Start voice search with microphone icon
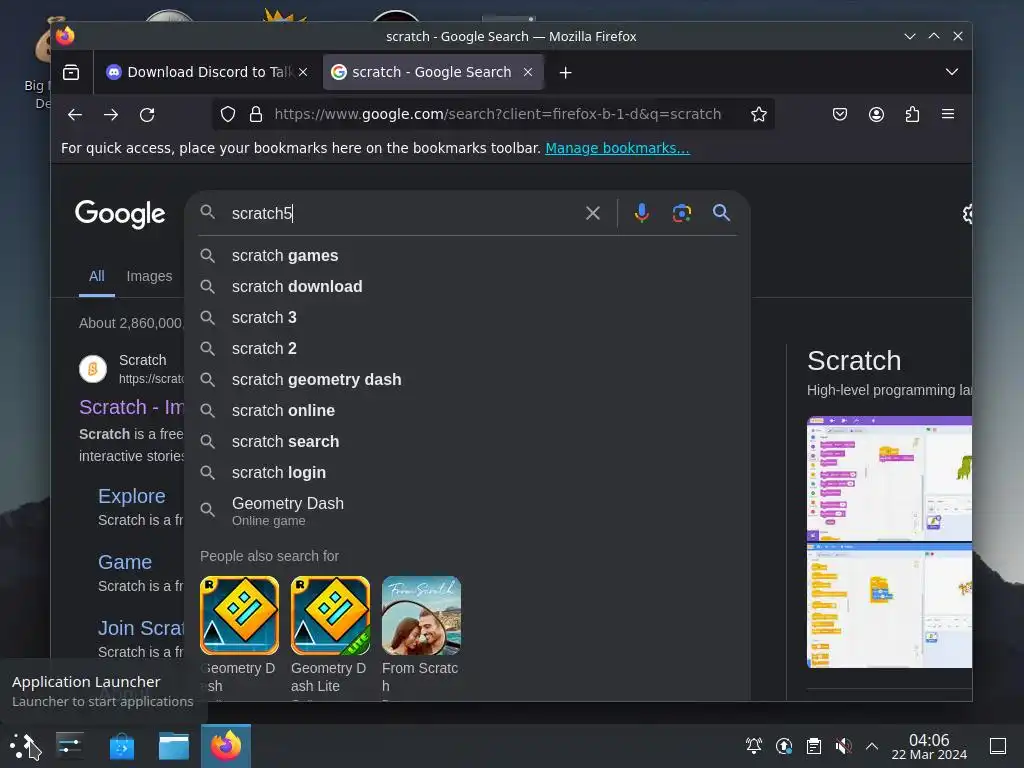 click(642, 213)
